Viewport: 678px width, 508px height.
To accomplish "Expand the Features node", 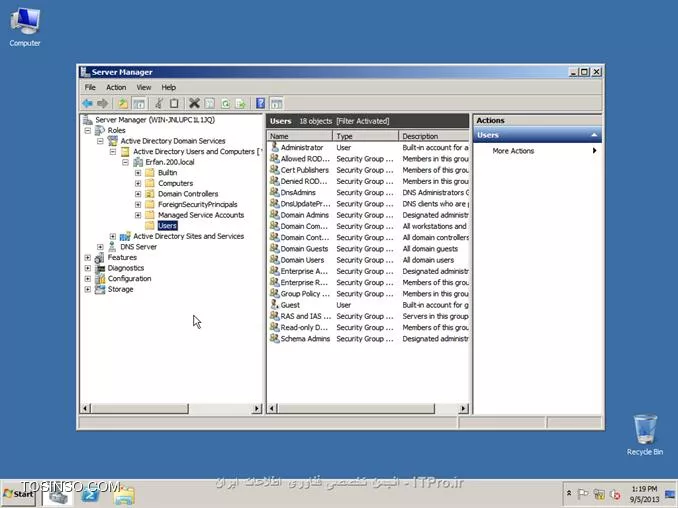I will pyautogui.click(x=88, y=257).
